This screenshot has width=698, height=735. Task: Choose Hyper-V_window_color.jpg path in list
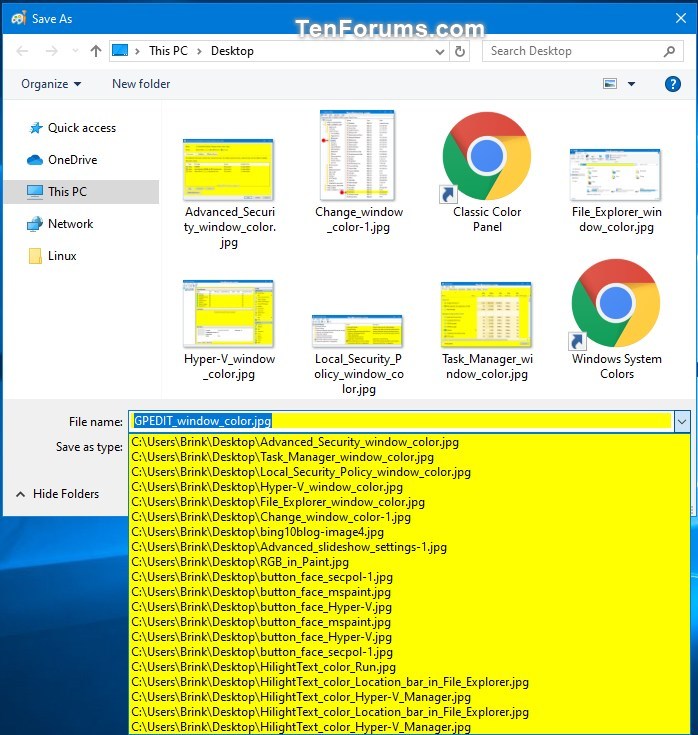[409, 487]
